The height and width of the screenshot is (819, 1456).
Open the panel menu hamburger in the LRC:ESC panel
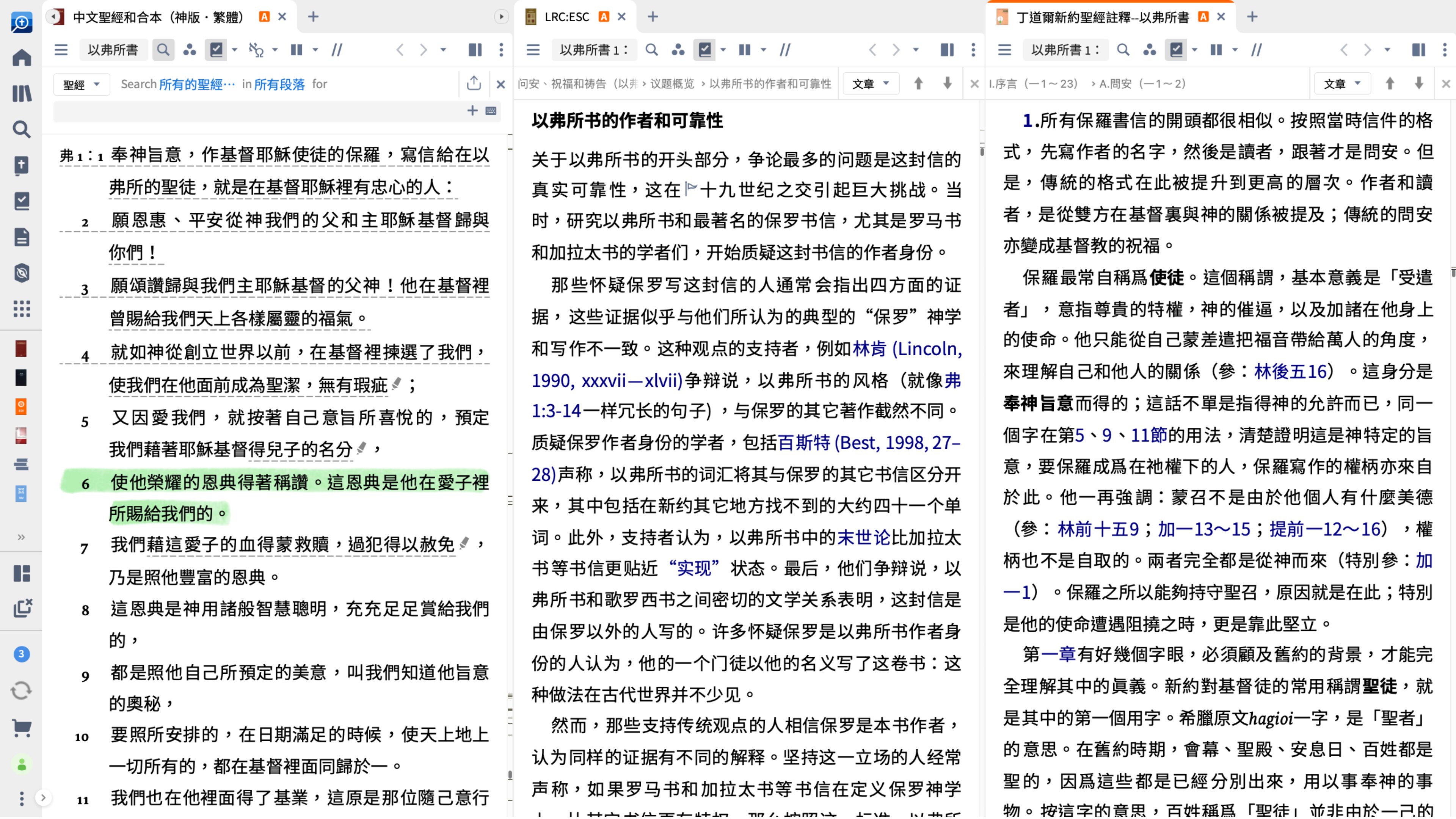tap(533, 50)
